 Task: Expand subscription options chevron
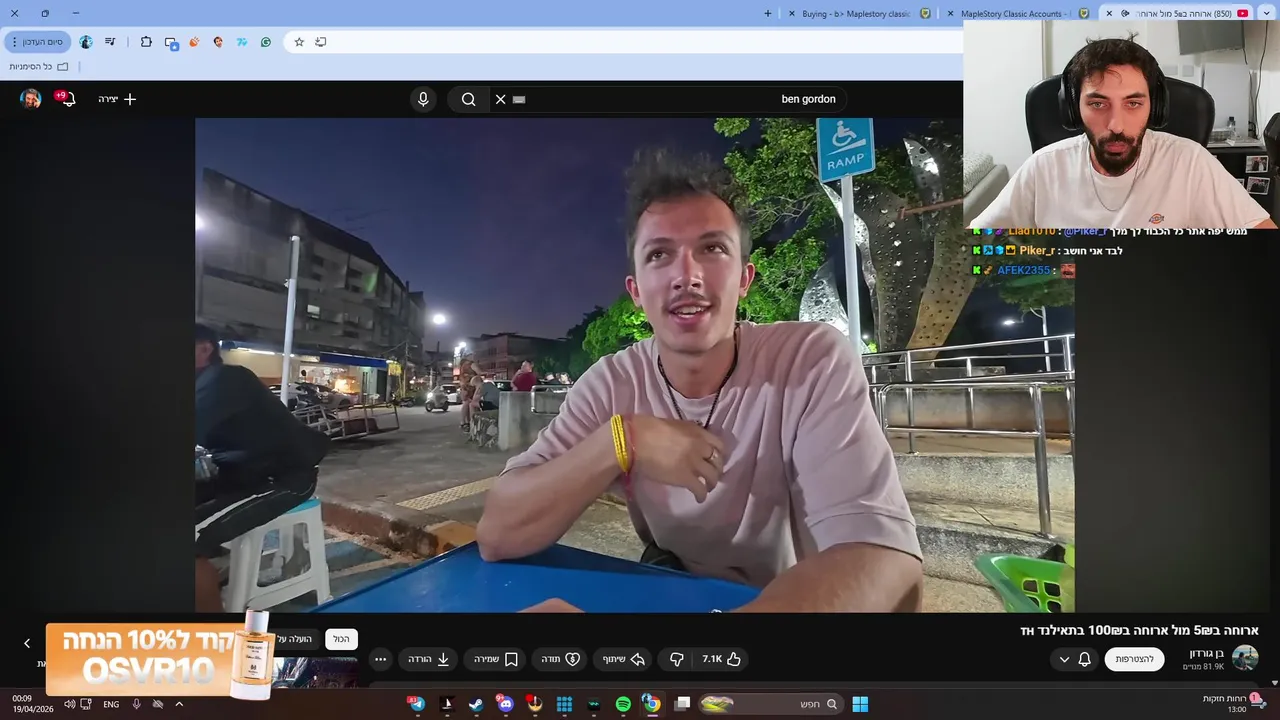(x=1064, y=659)
